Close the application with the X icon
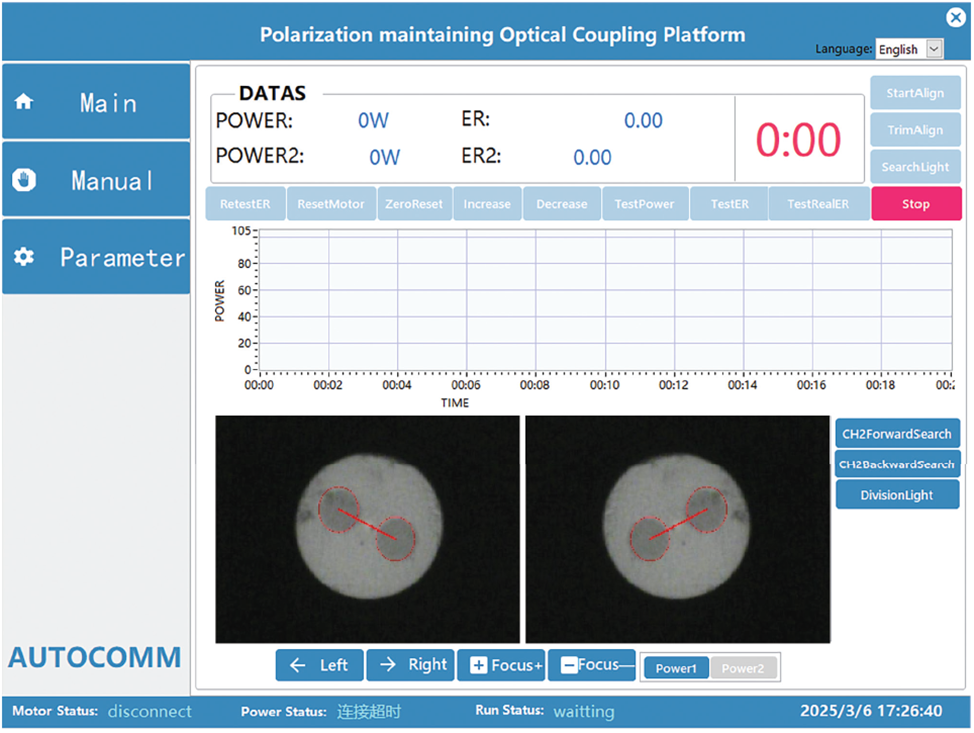This screenshot has height=733, width=974. pyautogui.click(x=956, y=16)
